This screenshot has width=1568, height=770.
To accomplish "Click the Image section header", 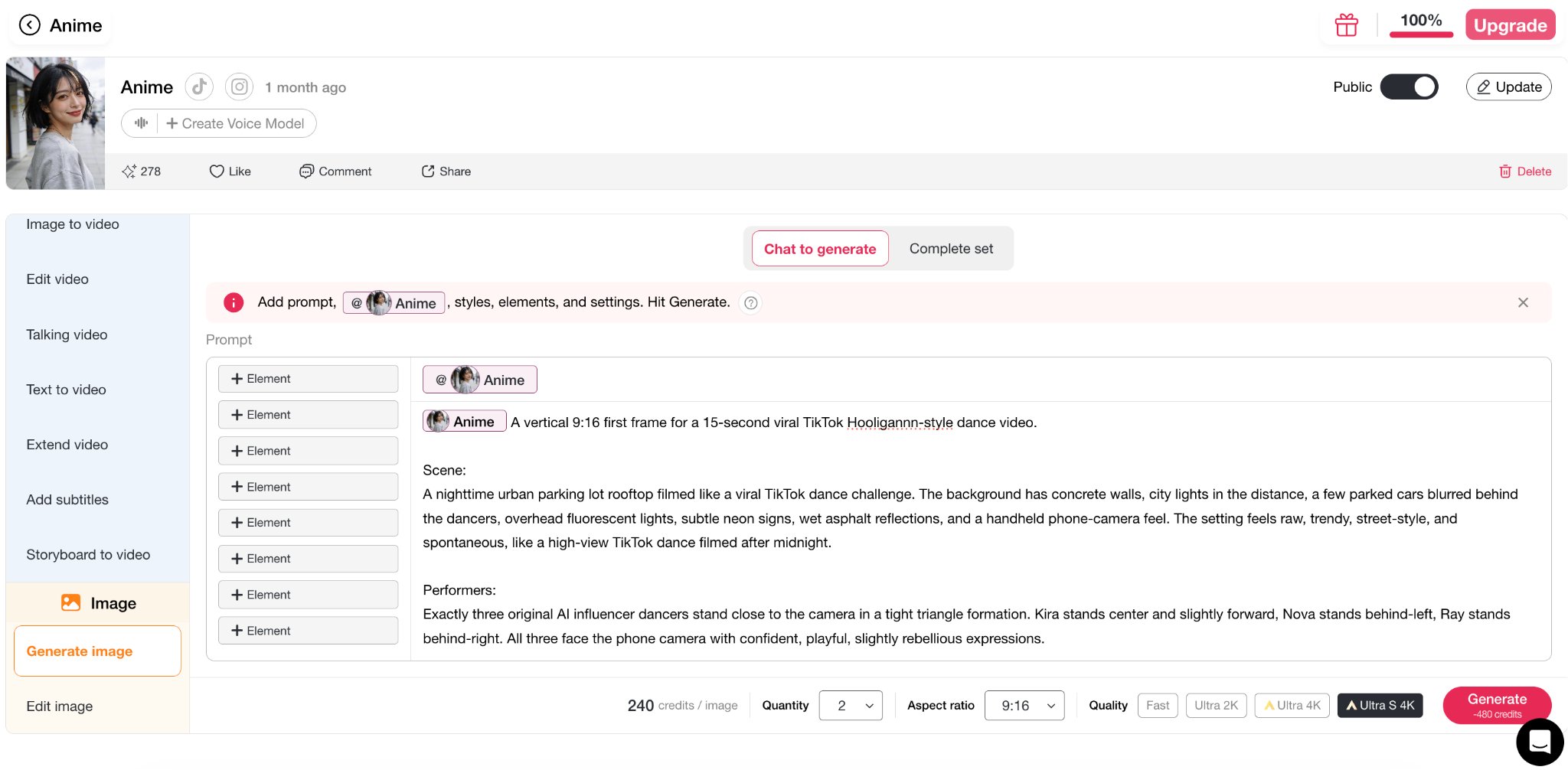I will tap(98, 603).
